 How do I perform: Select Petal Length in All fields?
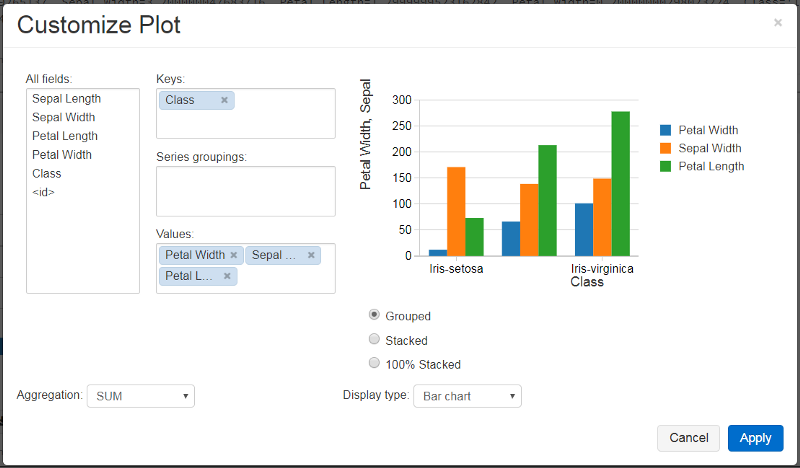coord(65,136)
